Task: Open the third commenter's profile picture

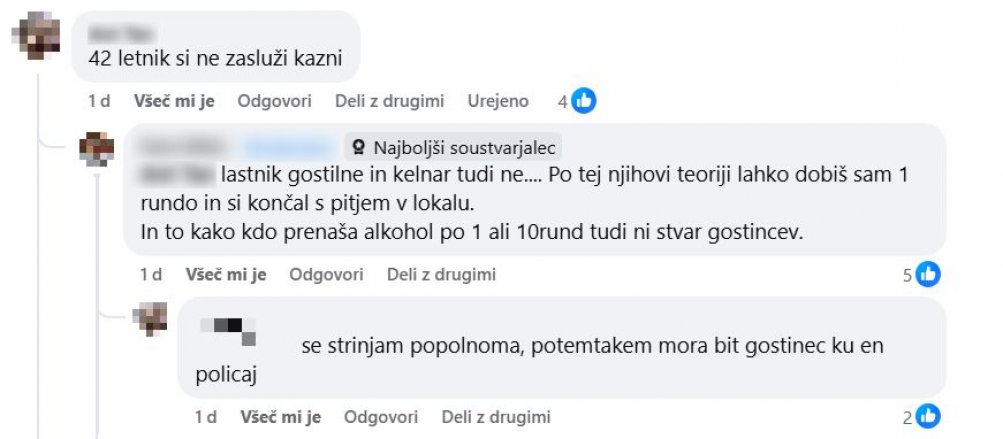Action: (151, 318)
